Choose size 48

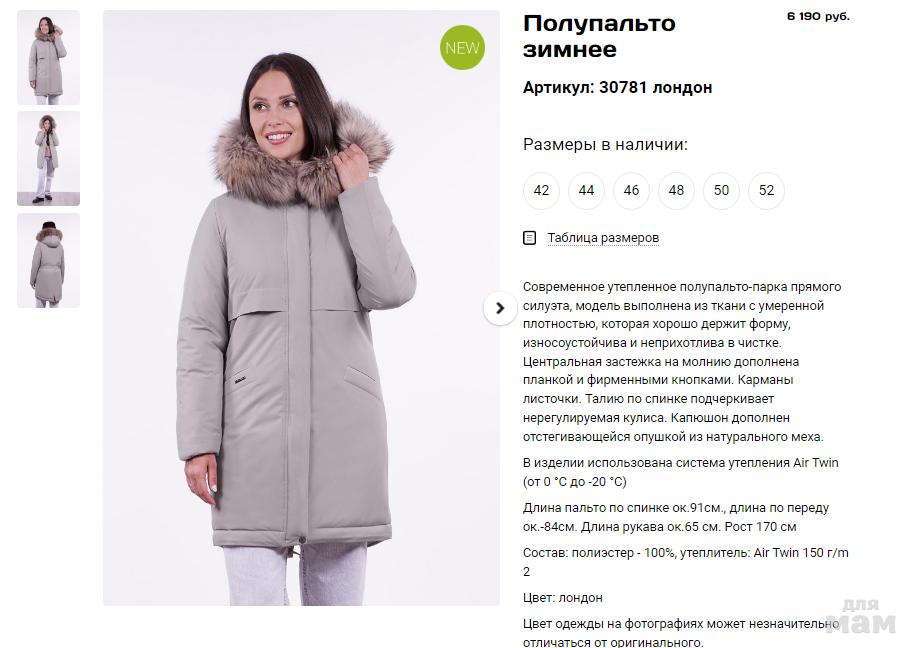click(x=676, y=190)
